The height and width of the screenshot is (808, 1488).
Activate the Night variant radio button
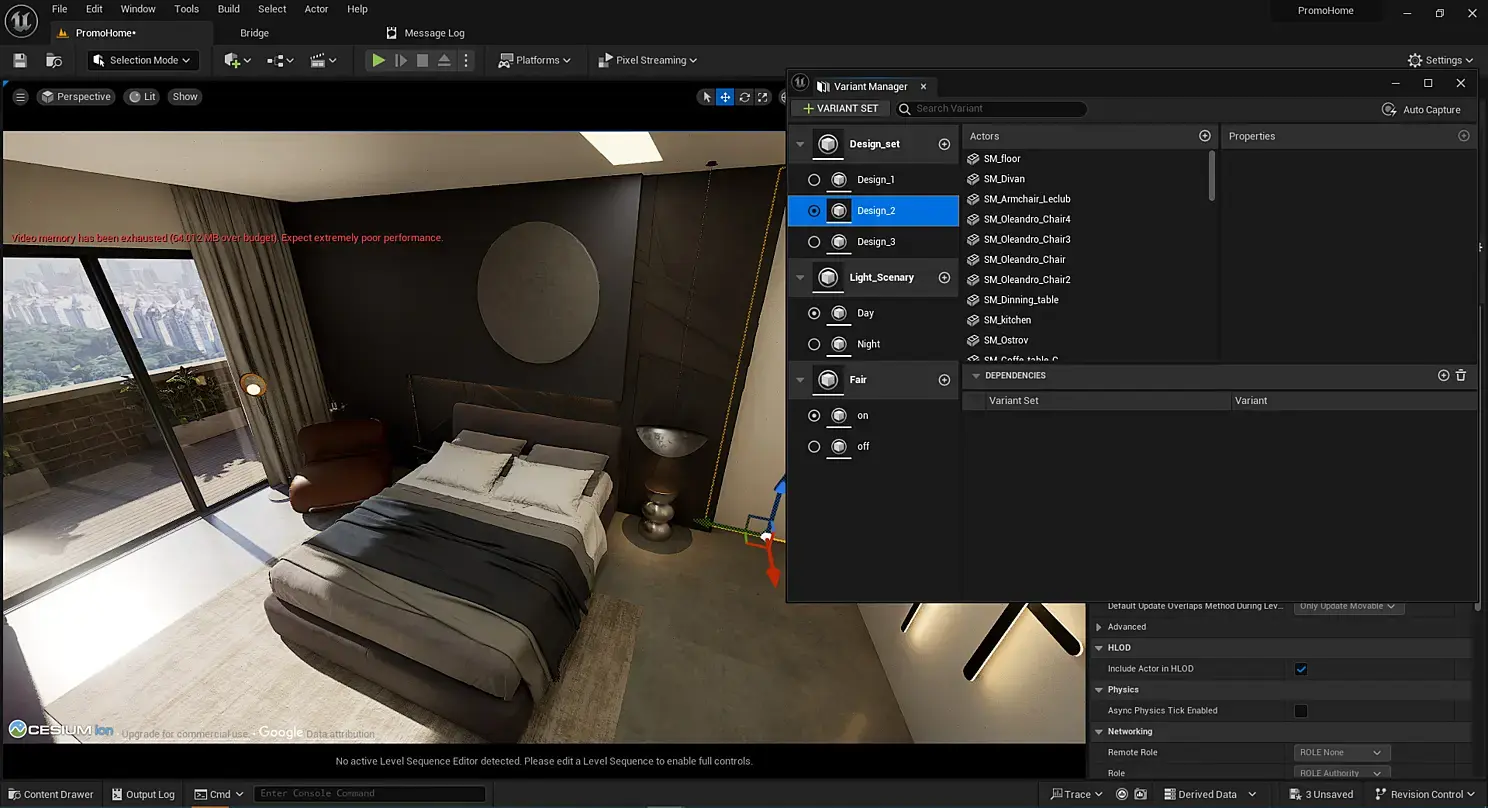click(814, 344)
